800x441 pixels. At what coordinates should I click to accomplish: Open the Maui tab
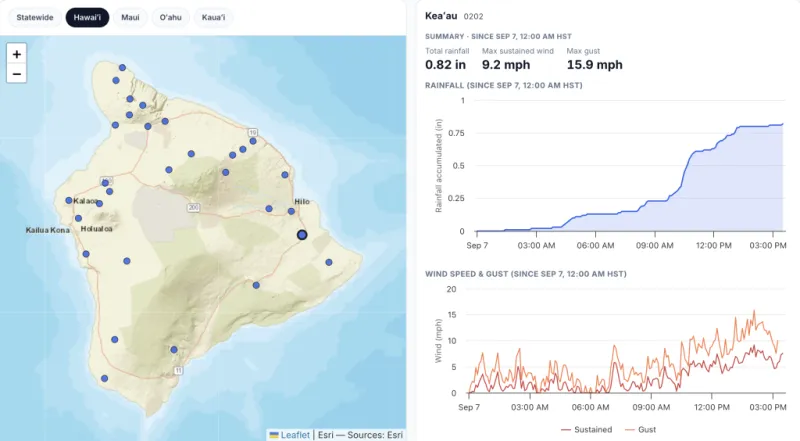[x=130, y=17]
